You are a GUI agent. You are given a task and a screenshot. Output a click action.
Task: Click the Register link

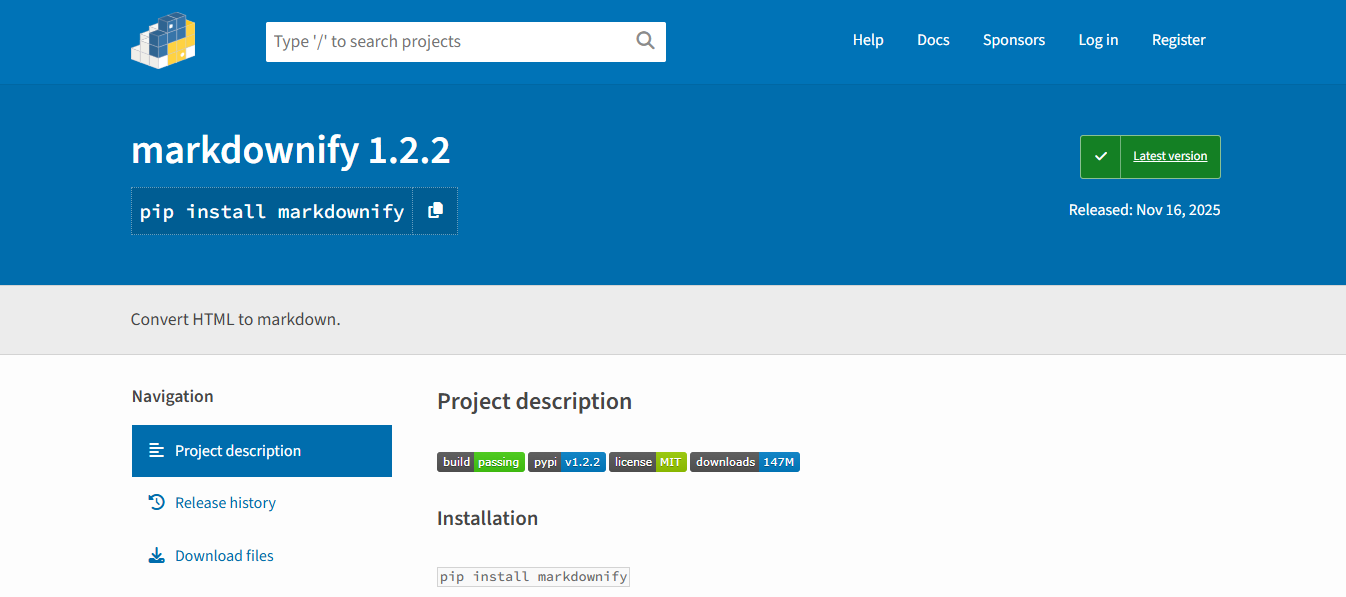coord(1179,40)
